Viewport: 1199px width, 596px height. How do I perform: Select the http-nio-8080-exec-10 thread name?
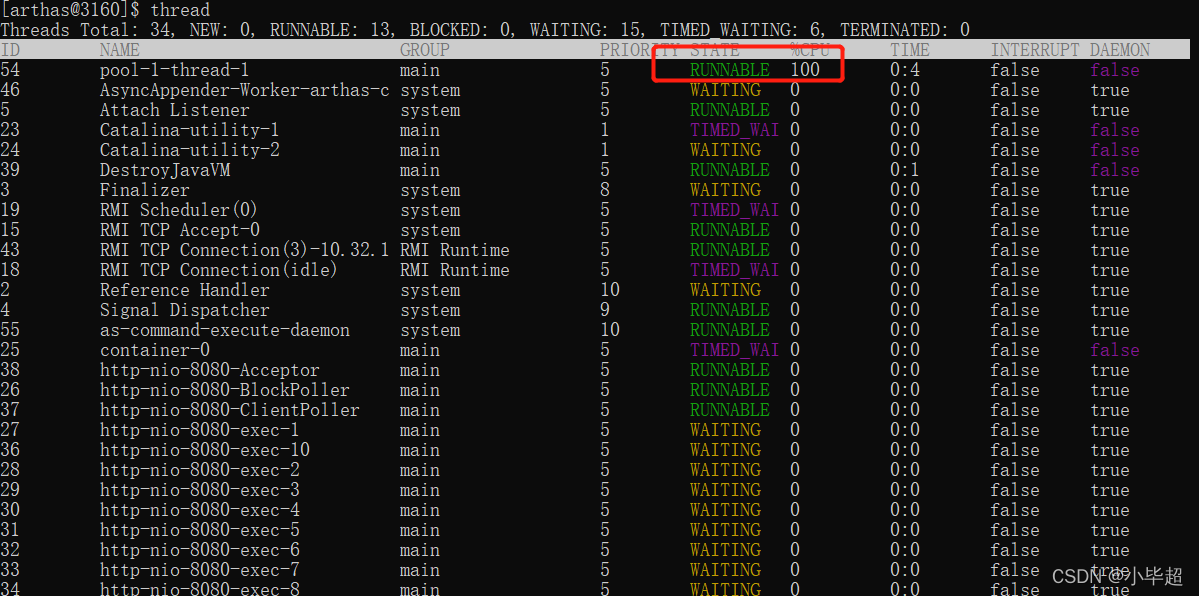(205, 450)
